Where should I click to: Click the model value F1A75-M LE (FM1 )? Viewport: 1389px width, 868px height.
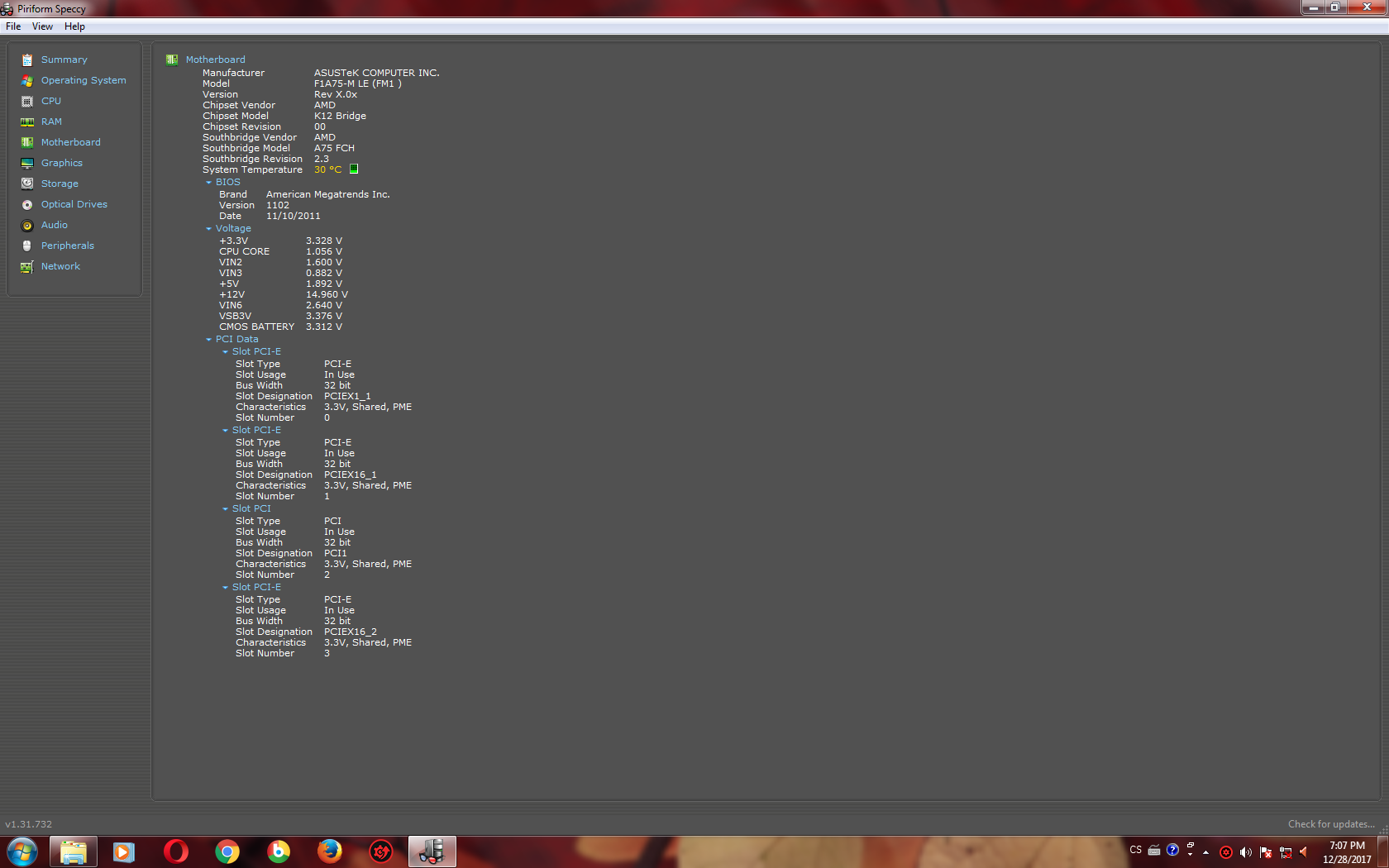[x=358, y=83]
